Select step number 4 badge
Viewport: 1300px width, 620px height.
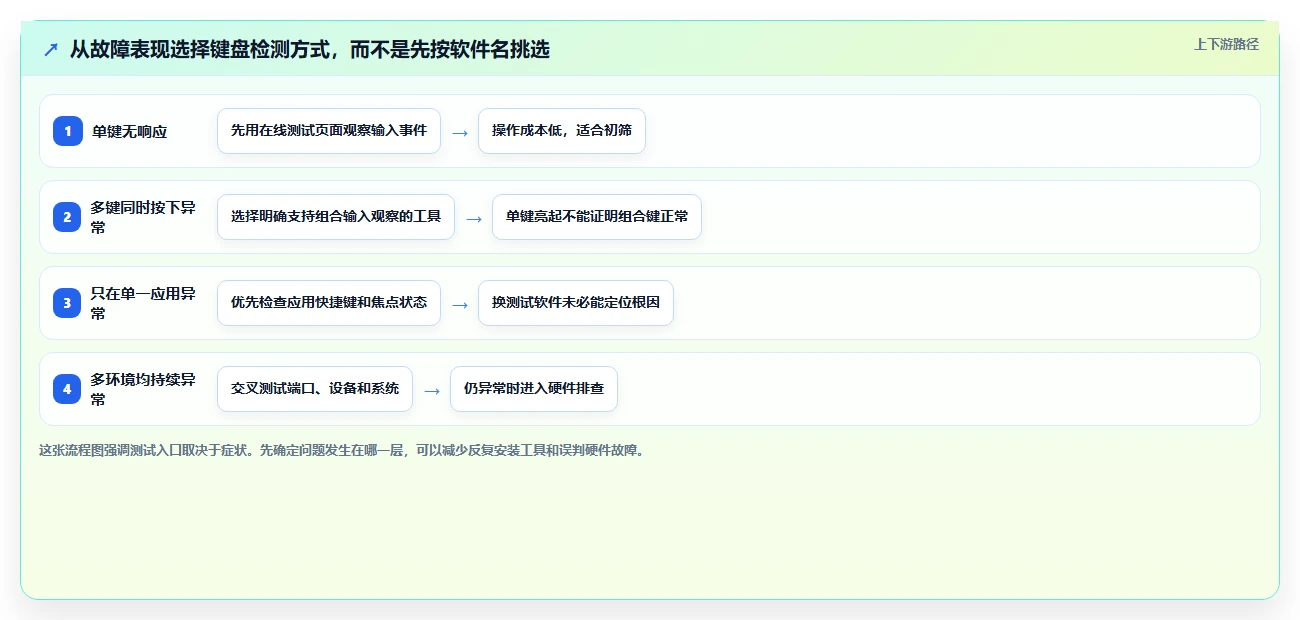[x=68, y=389]
